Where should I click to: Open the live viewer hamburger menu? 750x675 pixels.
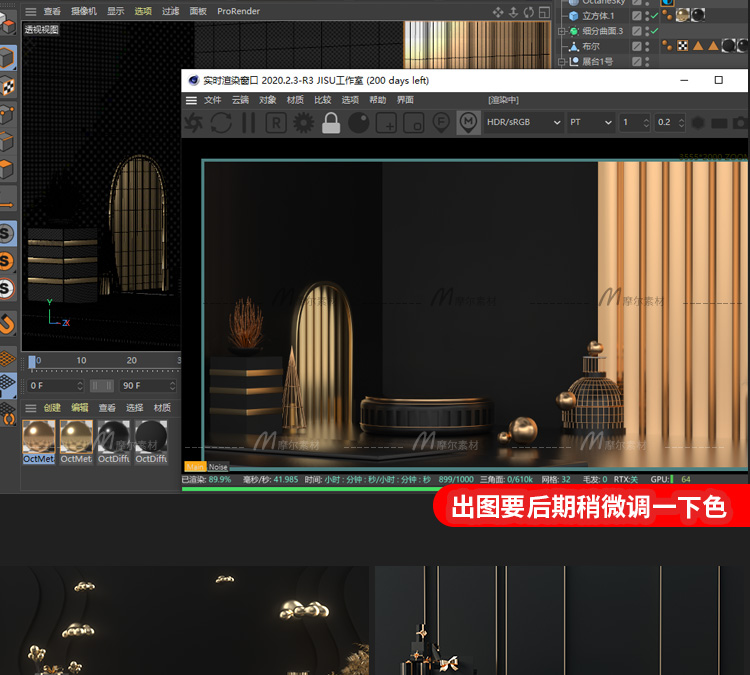191,100
